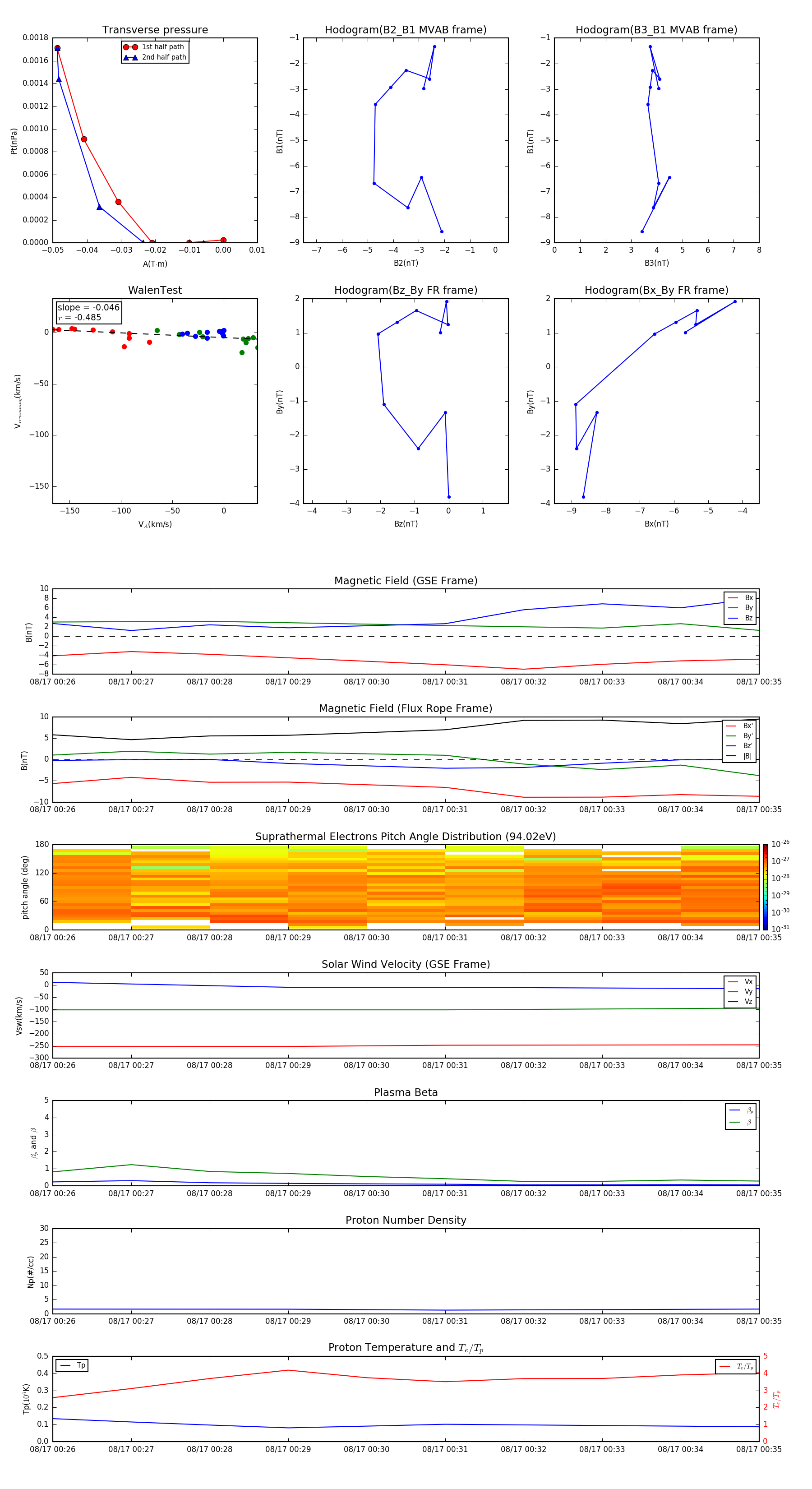Screen dimensions: 812x1489
Task: Click the "slope = -0.046" annotation
Action: coord(88,308)
